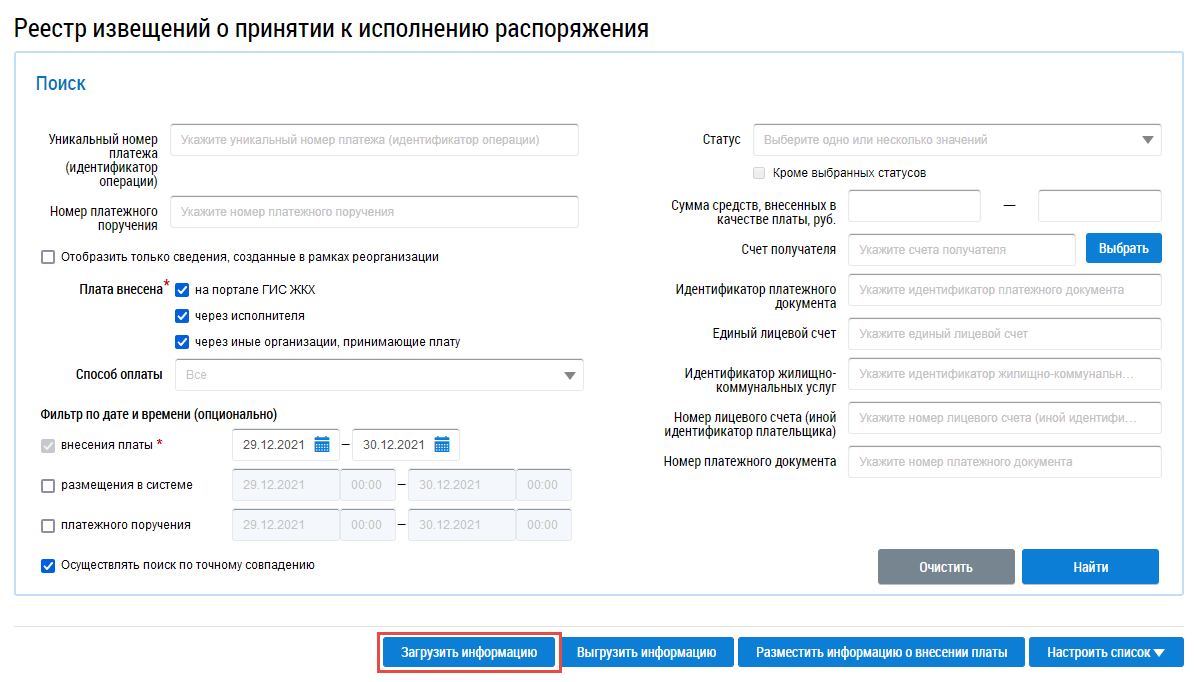Uncheck 'на портале ГИС ЖКХ' option
The height and width of the screenshot is (682, 1194).
tap(182, 290)
